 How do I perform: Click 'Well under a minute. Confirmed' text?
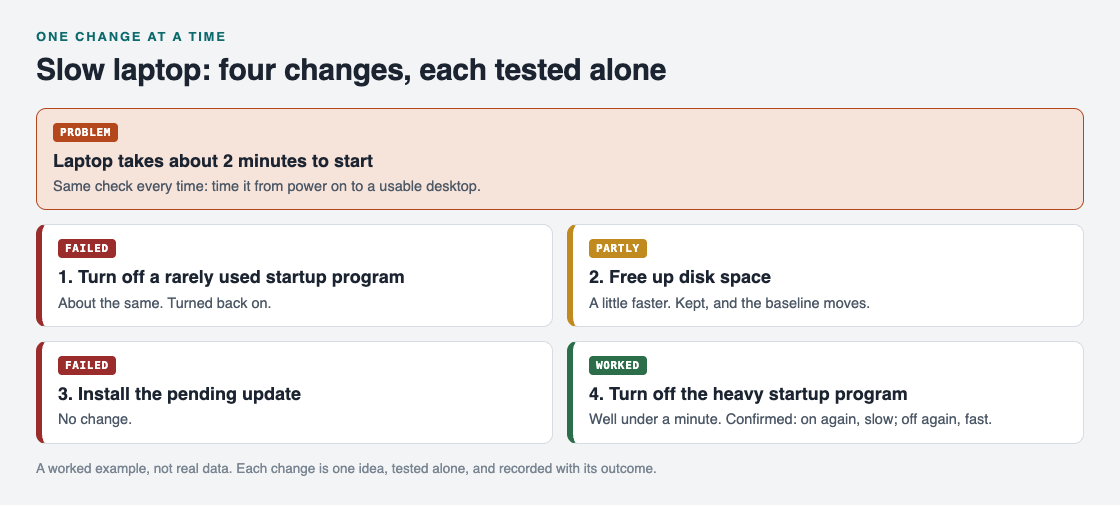pos(791,419)
